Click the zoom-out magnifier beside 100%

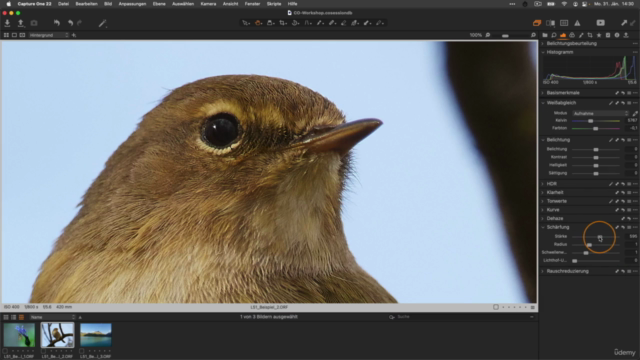coord(488,35)
